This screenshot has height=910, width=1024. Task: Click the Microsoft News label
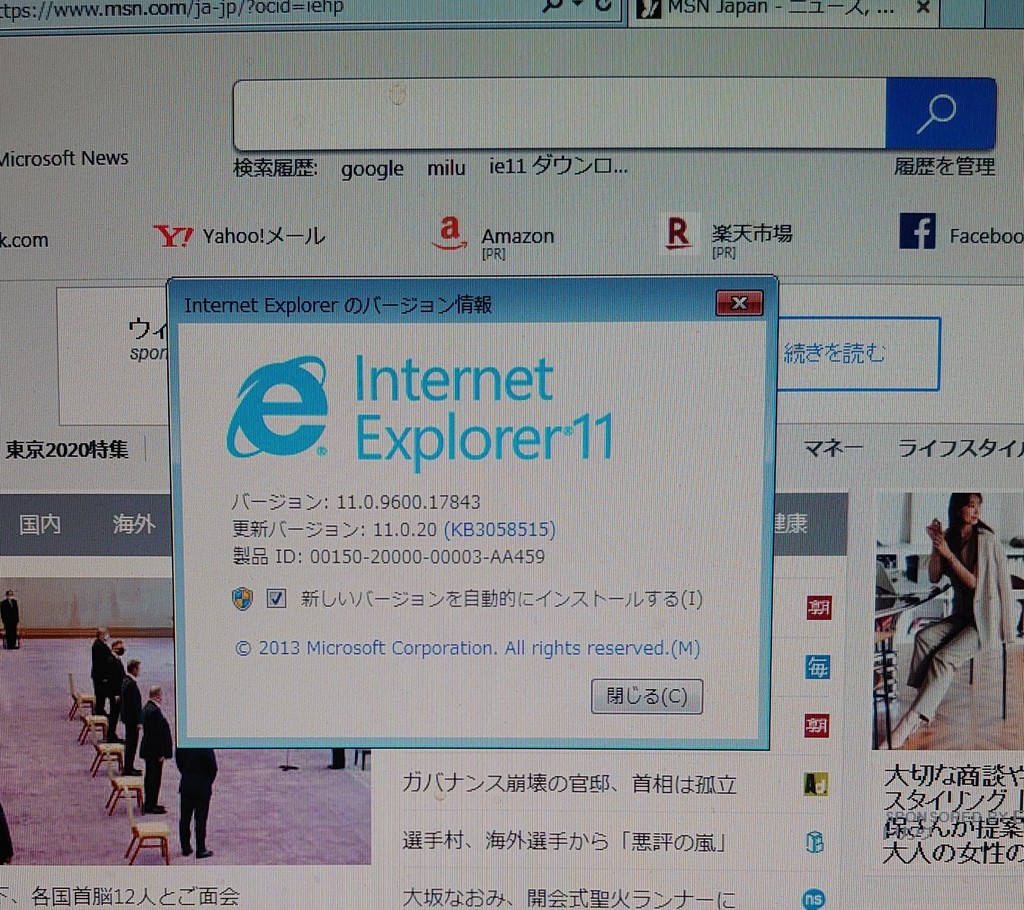(64, 158)
